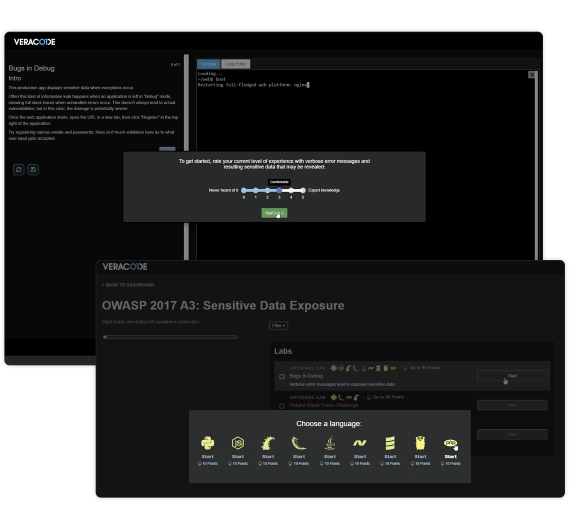570x528 pixels.
Task: Choose the Python language icon
Action: 208,443
